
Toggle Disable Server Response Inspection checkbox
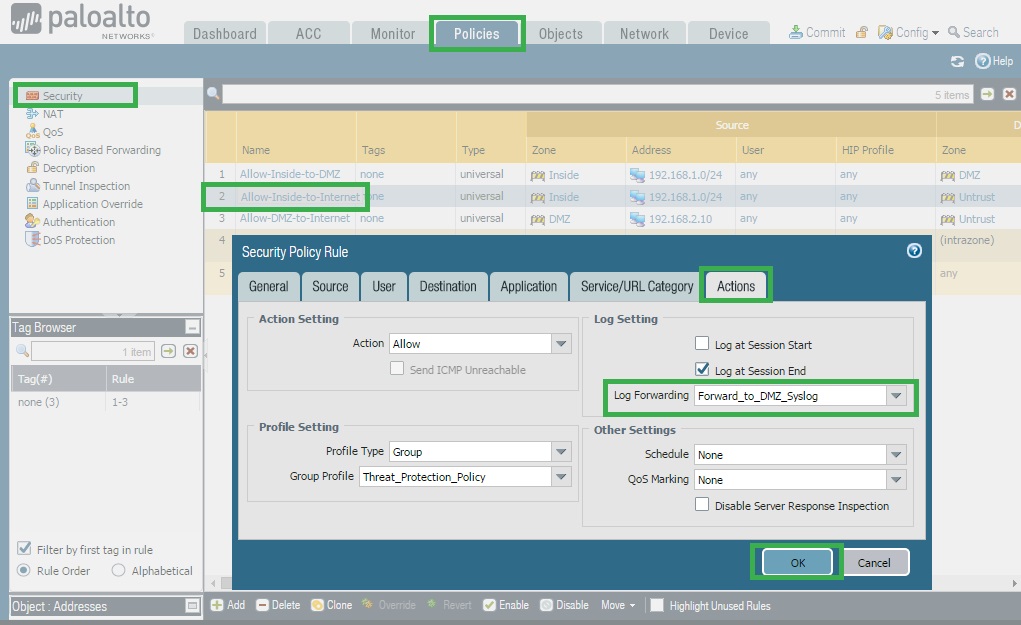702,506
